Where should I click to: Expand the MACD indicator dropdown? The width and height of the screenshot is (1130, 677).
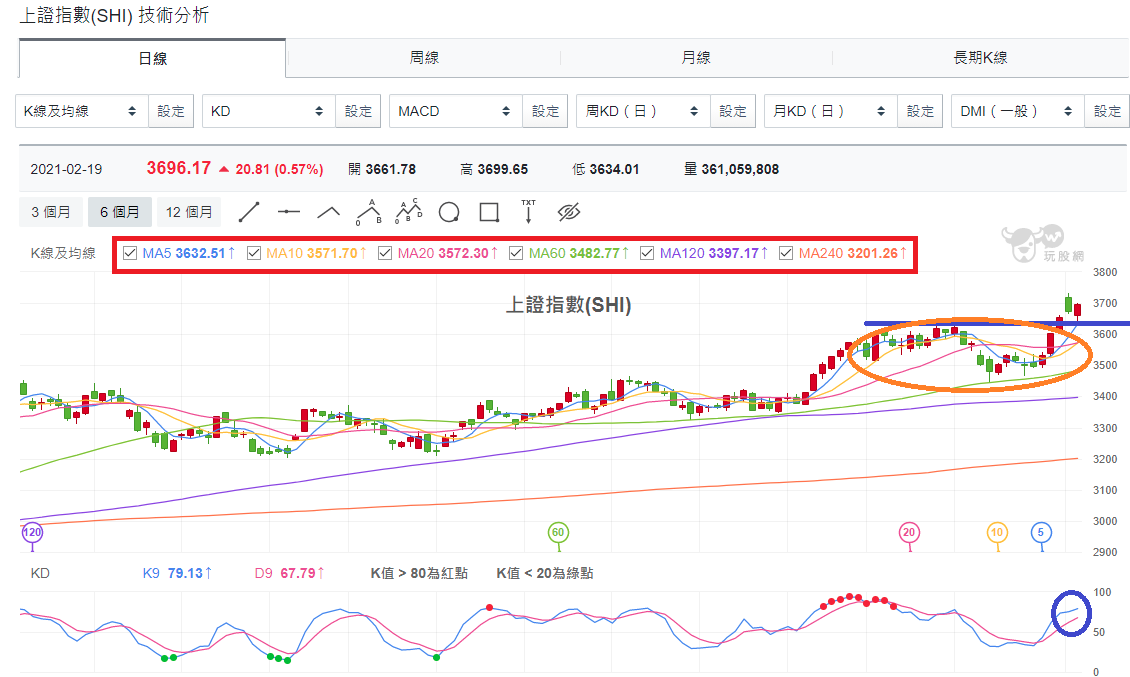pos(455,111)
